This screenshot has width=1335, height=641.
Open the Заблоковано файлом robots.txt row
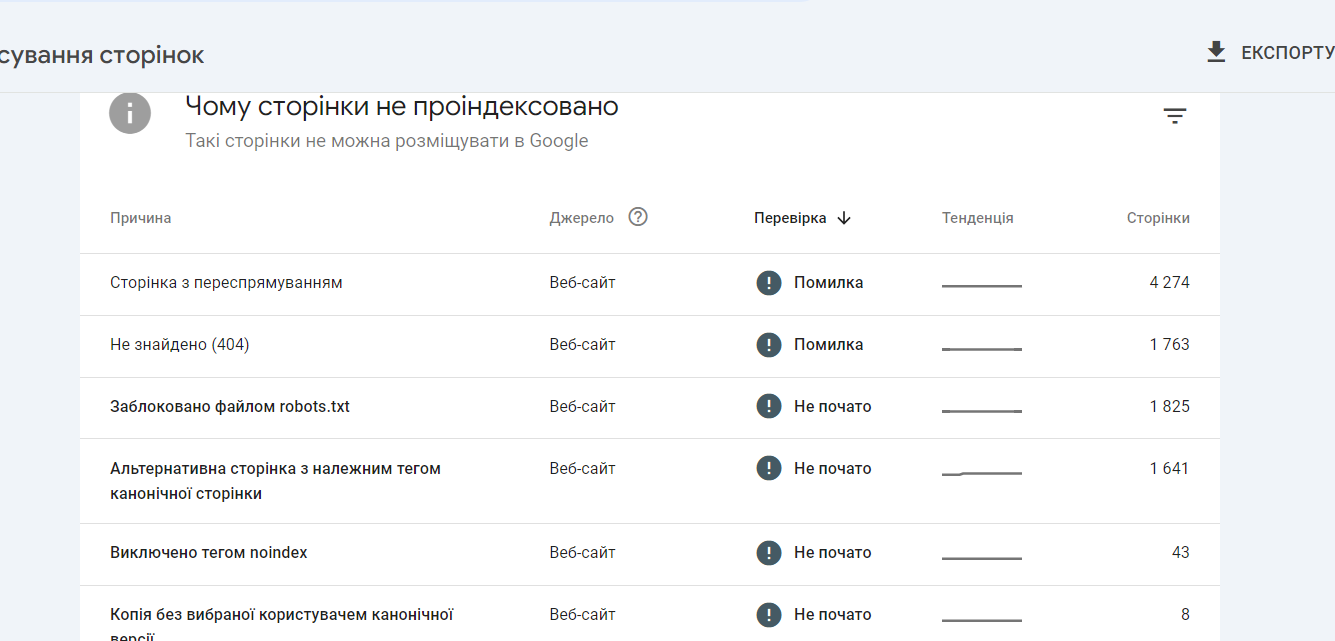[x=650, y=408]
